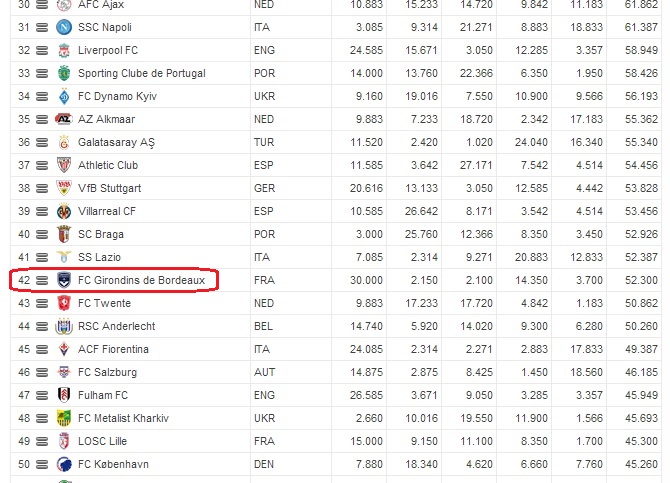
Task: Click the FC Dynamo Kyiv crest icon
Action: point(64,97)
